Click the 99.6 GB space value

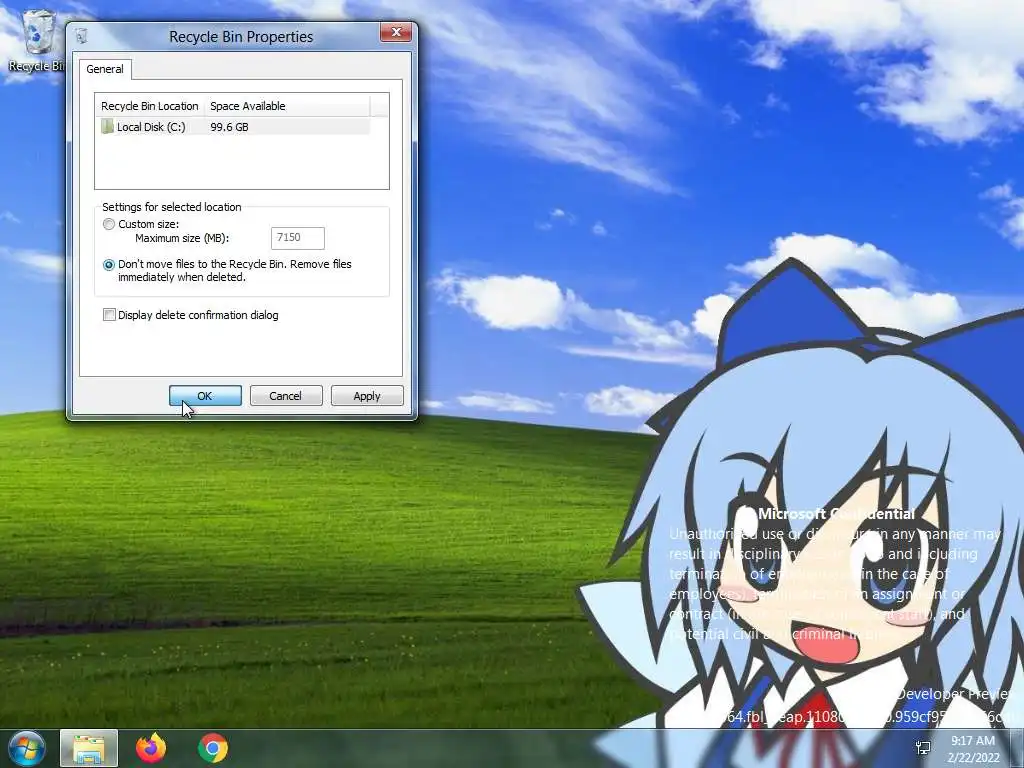coord(229,127)
